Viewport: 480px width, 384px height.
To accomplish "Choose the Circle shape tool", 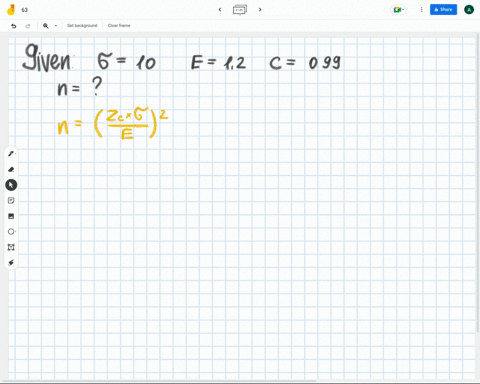I will pyautogui.click(x=11, y=231).
